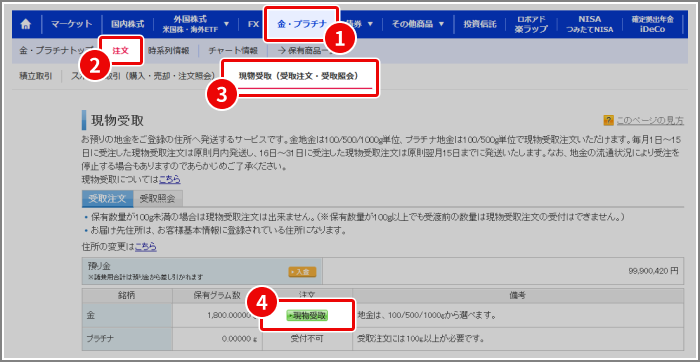Select the 積立取引 tab
Viewport: 700px width, 362px height.
tap(36, 76)
